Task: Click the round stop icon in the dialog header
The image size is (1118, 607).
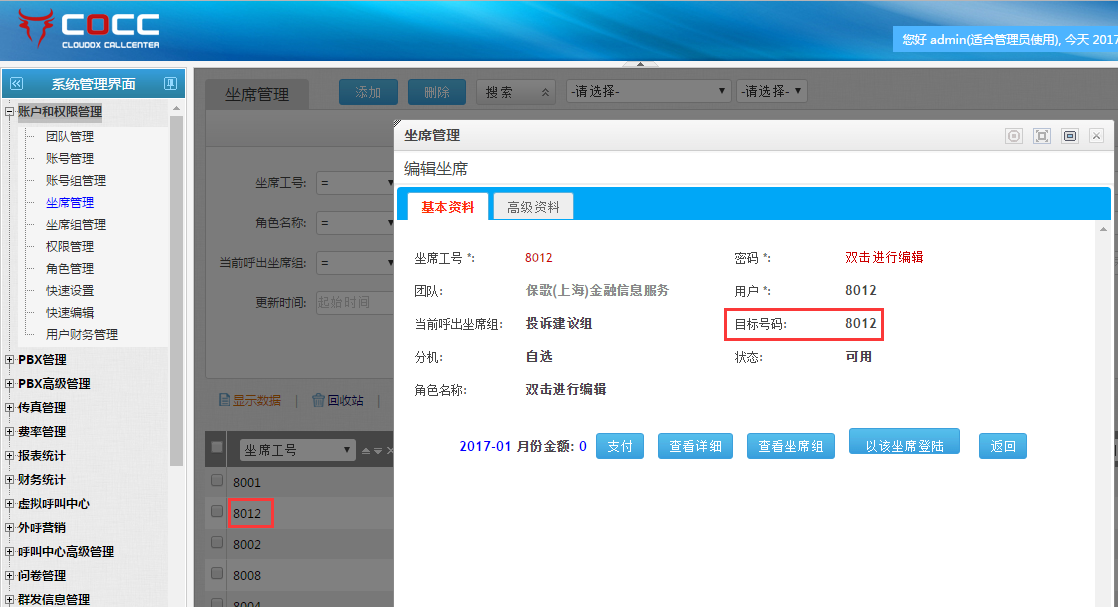Action: coord(1014,136)
